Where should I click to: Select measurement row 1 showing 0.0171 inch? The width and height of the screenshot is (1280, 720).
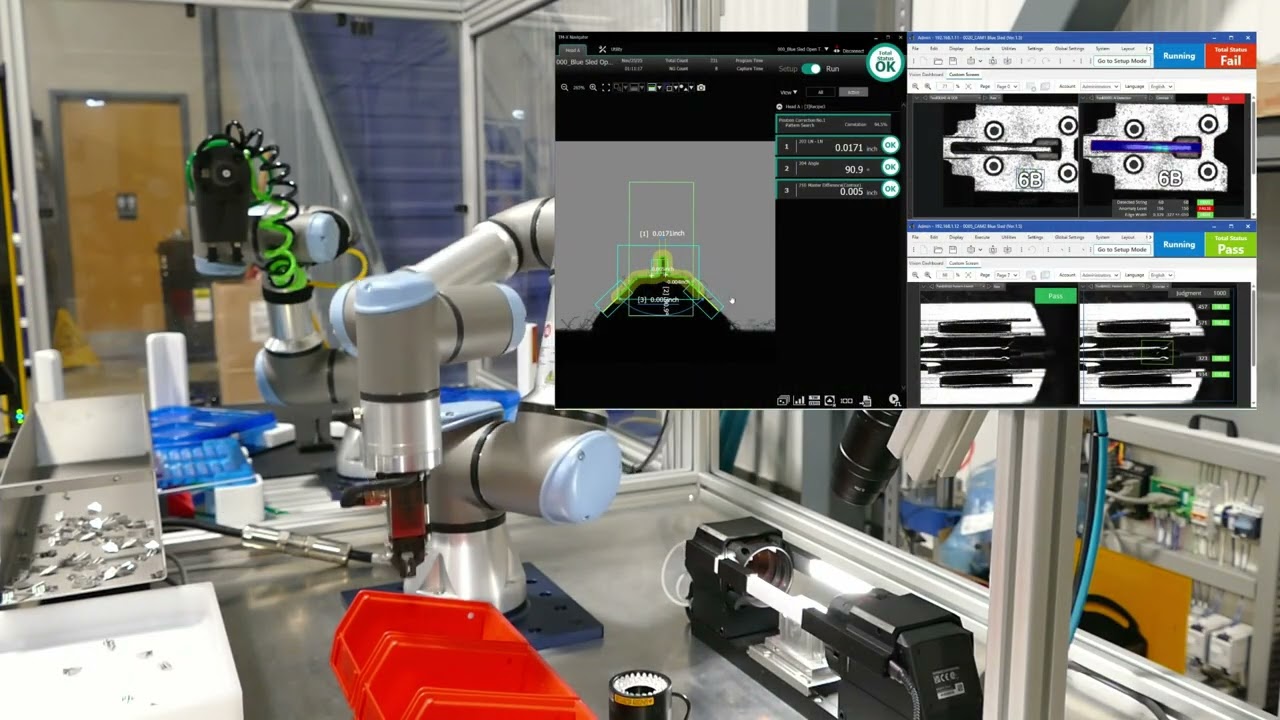[x=838, y=146]
